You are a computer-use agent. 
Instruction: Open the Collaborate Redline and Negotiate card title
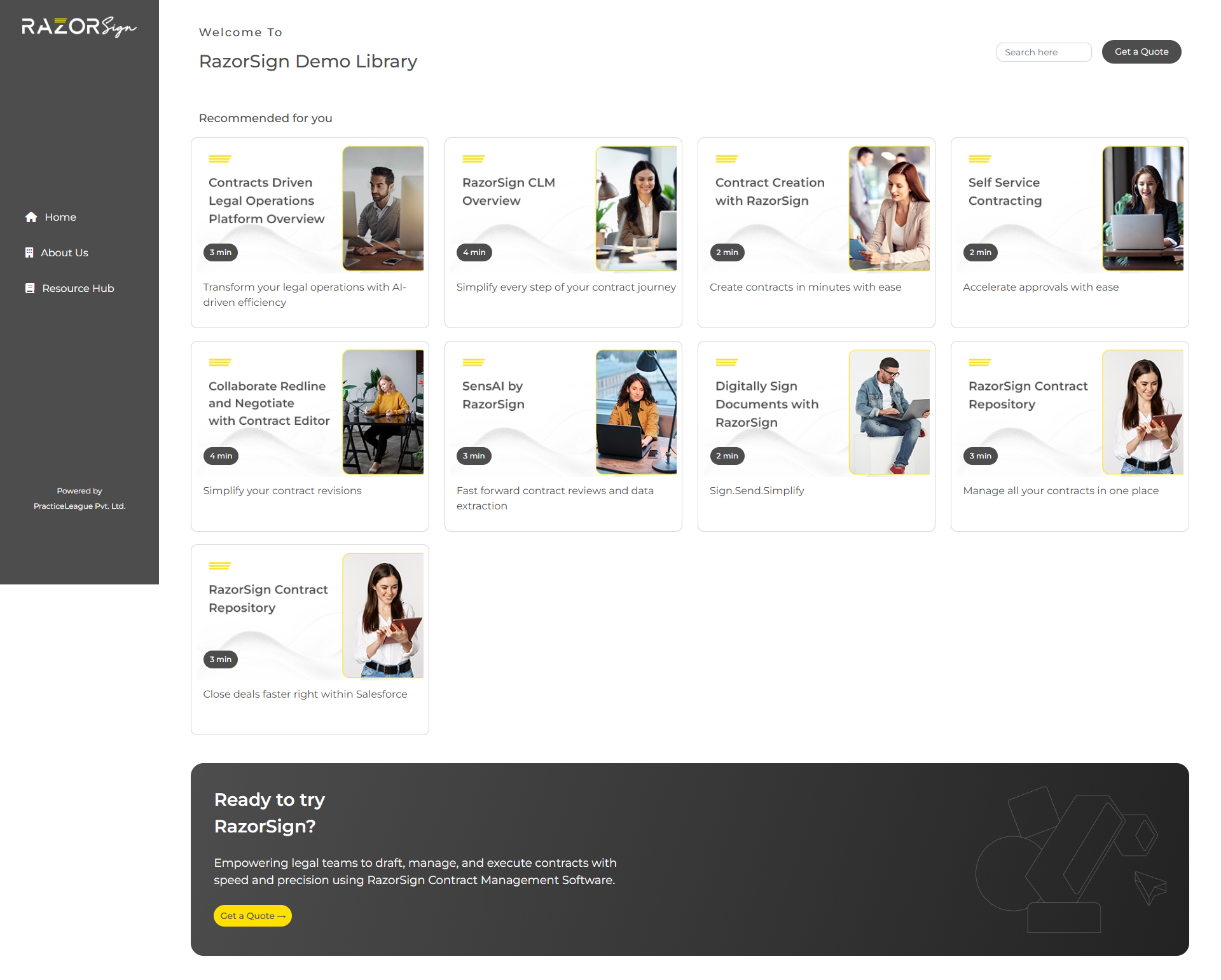pos(268,403)
